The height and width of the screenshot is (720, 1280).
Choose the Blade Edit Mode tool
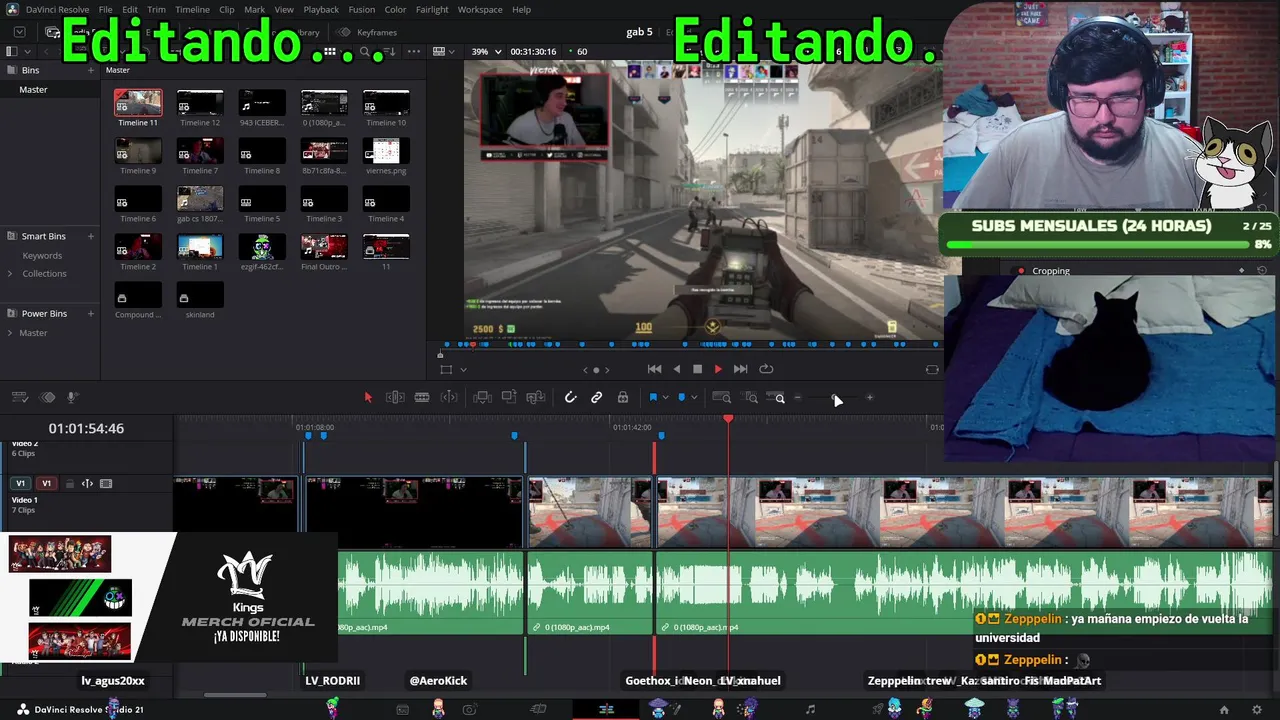[x=422, y=397]
